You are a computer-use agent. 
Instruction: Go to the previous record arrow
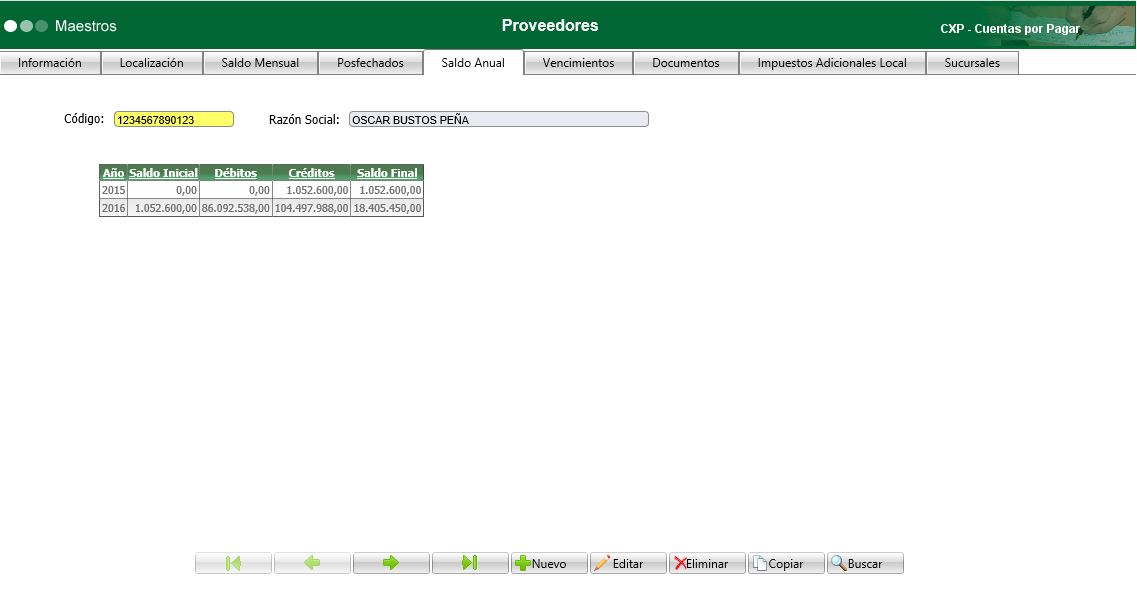click(313, 563)
